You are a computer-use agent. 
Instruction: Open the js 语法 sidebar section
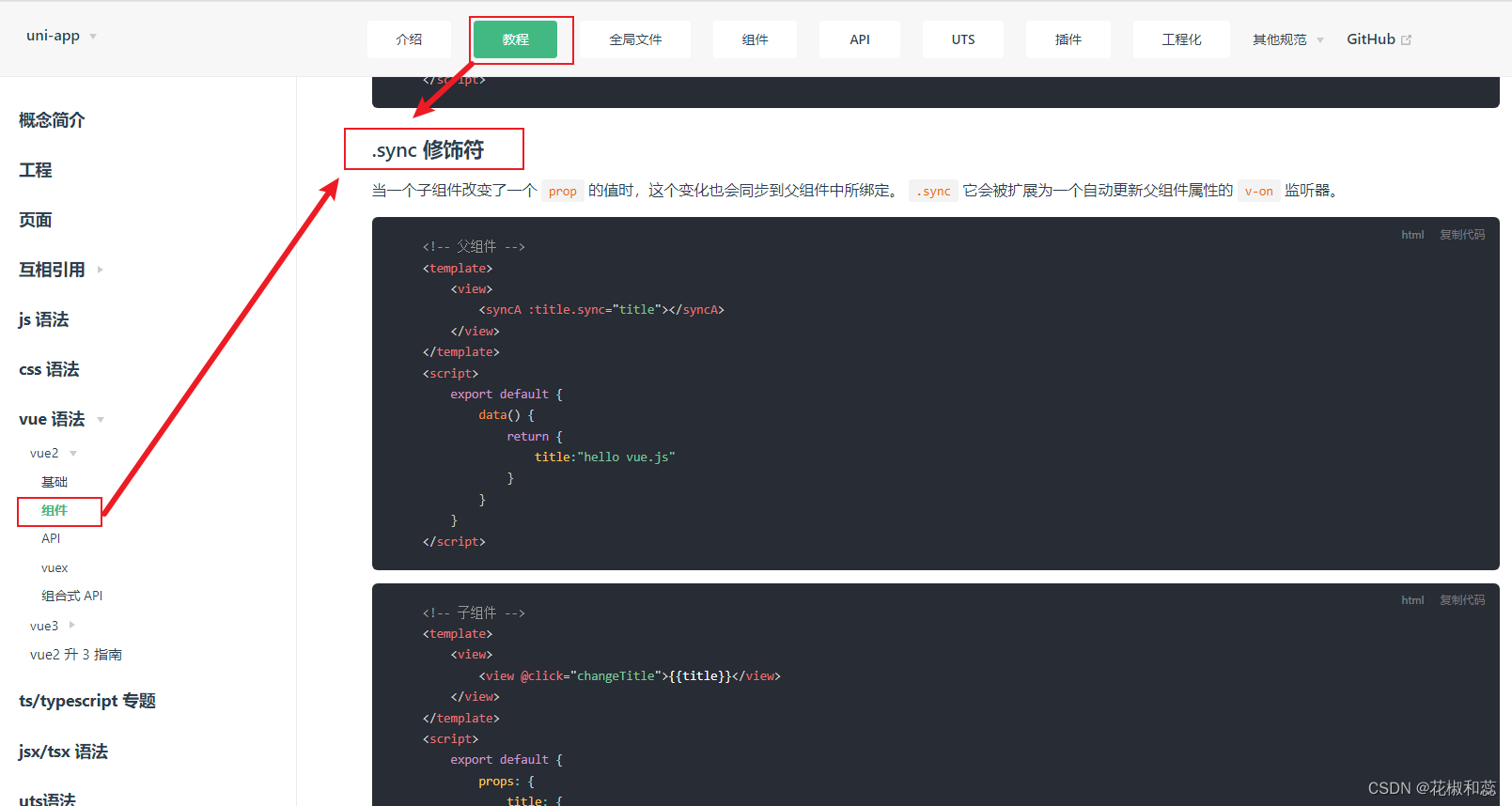tap(44, 319)
